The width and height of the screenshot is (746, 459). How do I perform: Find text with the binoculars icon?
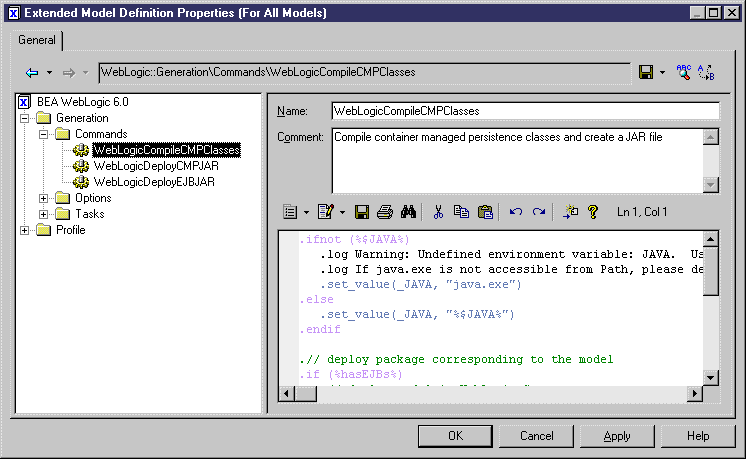(408, 212)
